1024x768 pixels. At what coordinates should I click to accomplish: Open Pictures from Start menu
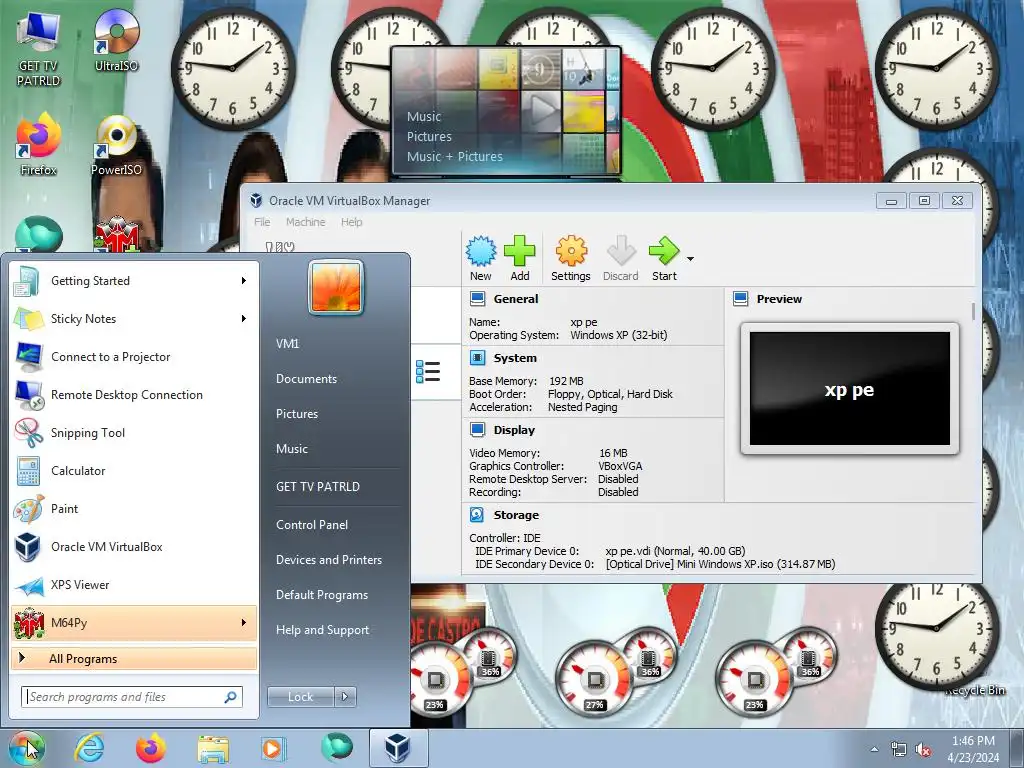tap(296, 414)
